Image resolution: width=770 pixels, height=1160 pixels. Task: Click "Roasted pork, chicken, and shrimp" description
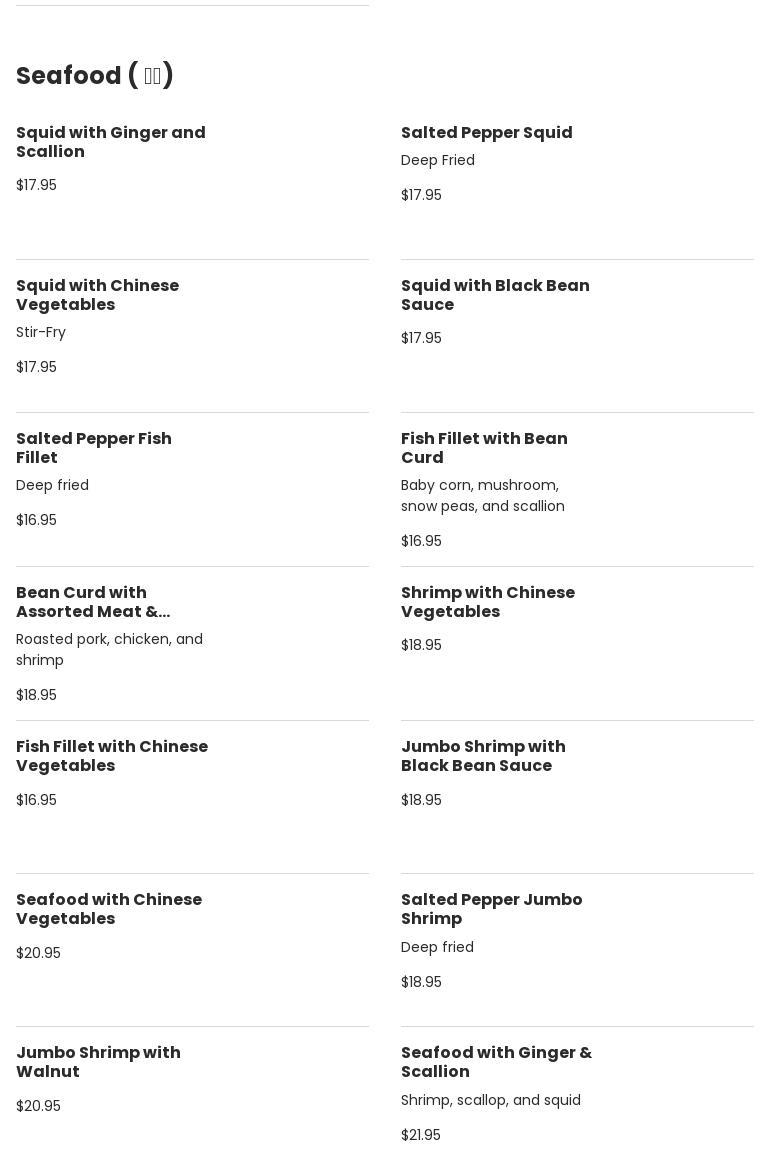[109, 649]
